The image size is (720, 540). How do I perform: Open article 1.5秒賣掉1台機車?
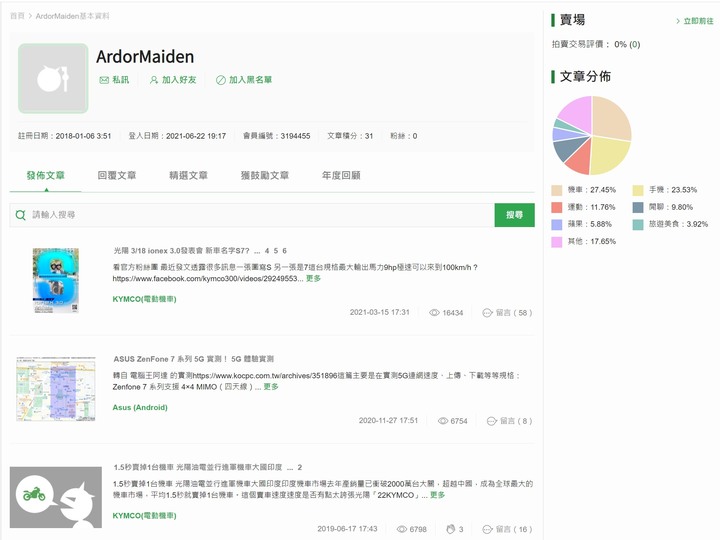click(198, 467)
